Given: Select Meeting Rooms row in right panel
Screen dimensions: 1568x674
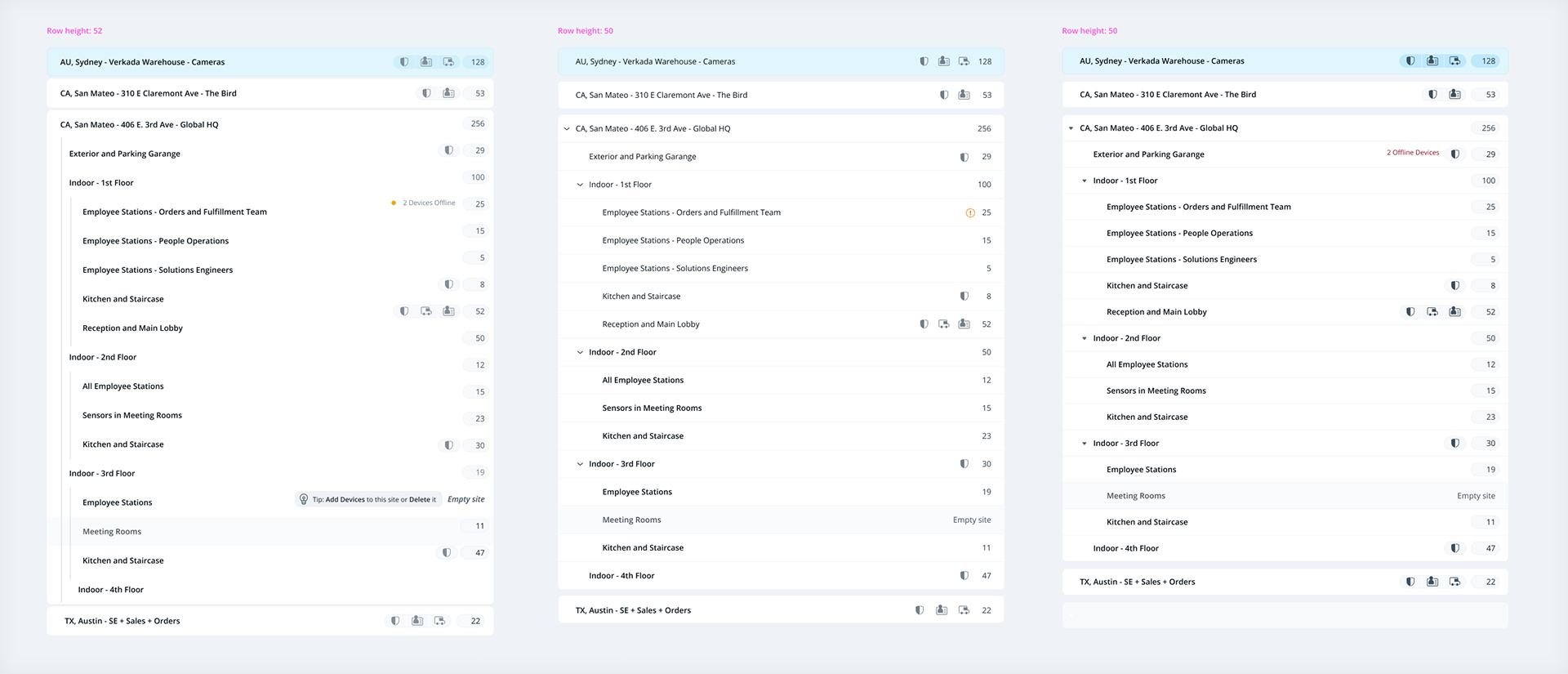Looking at the screenshot, I should point(1285,496).
